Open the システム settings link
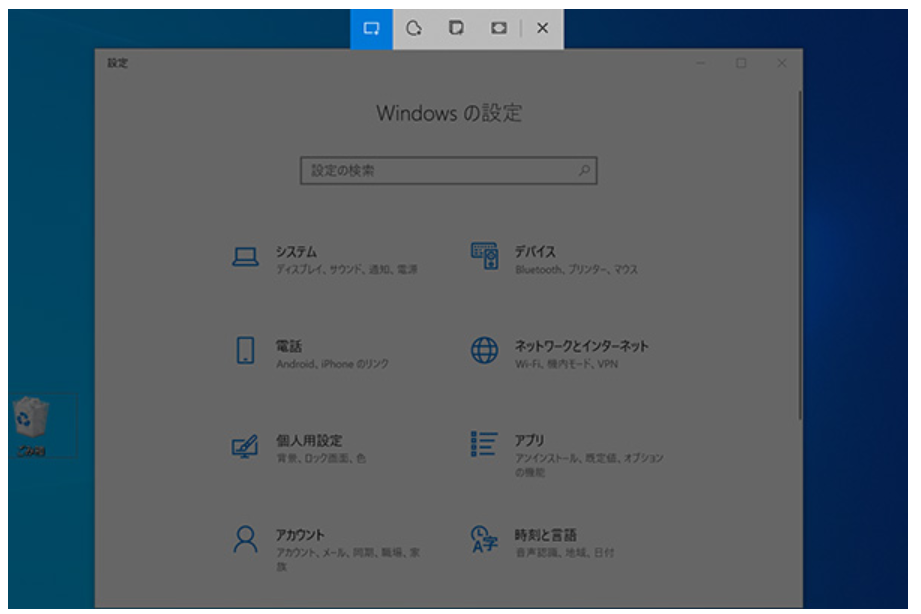This screenshot has width=921, height=614. click(x=297, y=252)
